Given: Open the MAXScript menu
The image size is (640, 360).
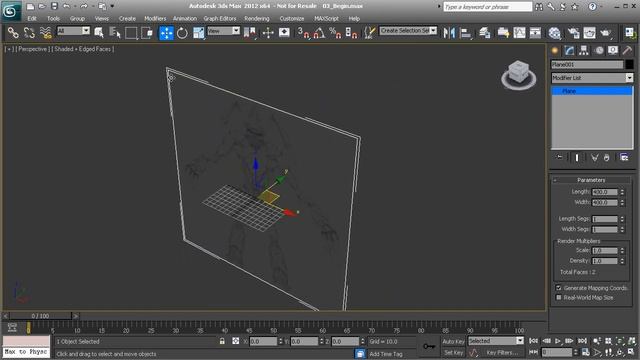Looking at the screenshot, I should [x=326, y=18].
